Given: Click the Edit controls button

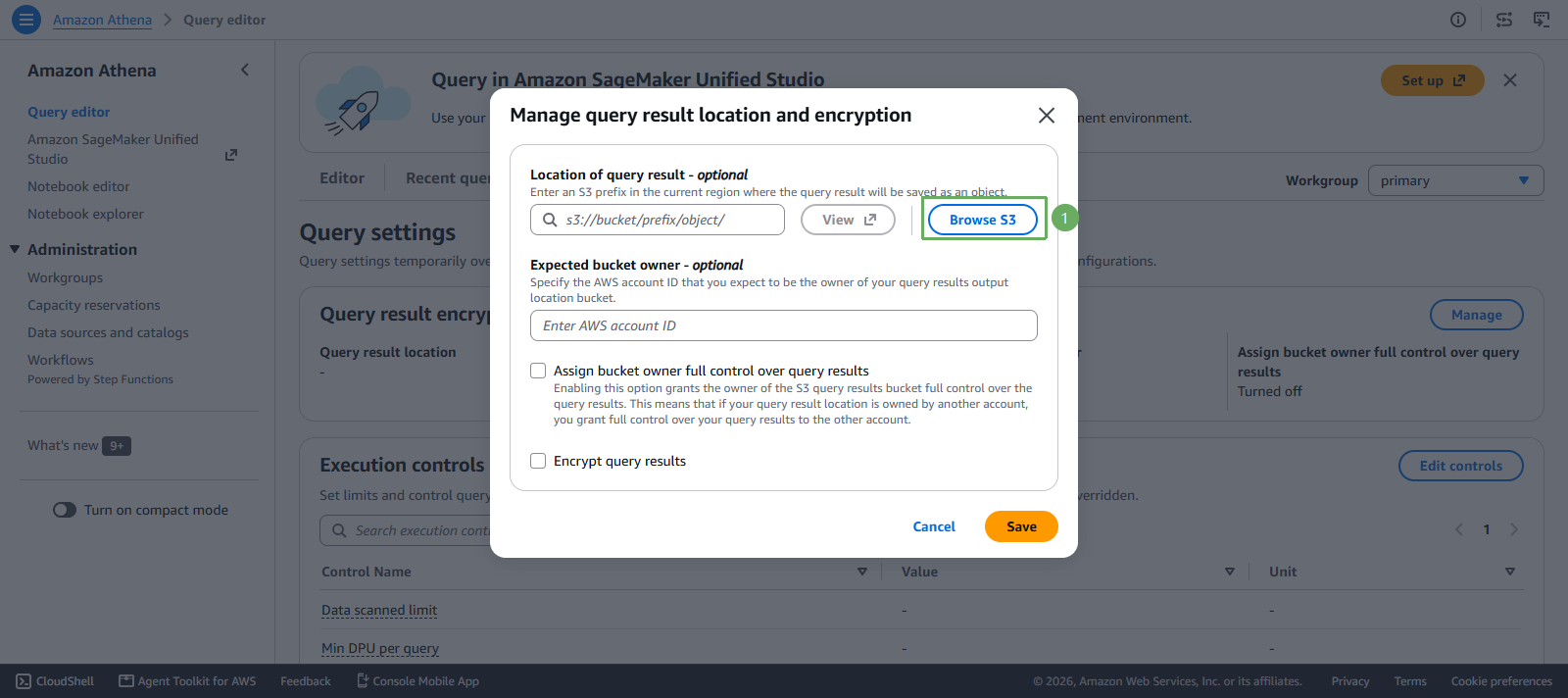Looking at the screenshot, I should [x=1461, y=466].
